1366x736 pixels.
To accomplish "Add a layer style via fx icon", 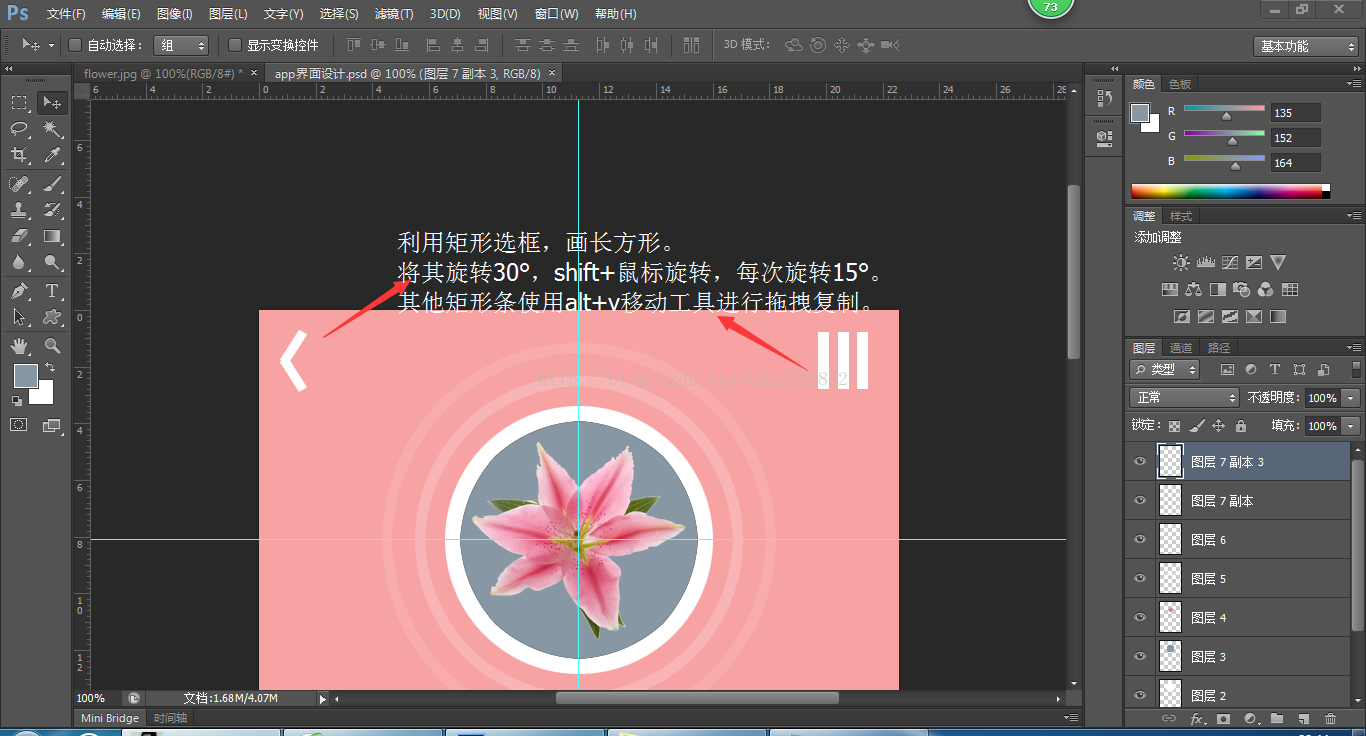I will click(1196, 718).
